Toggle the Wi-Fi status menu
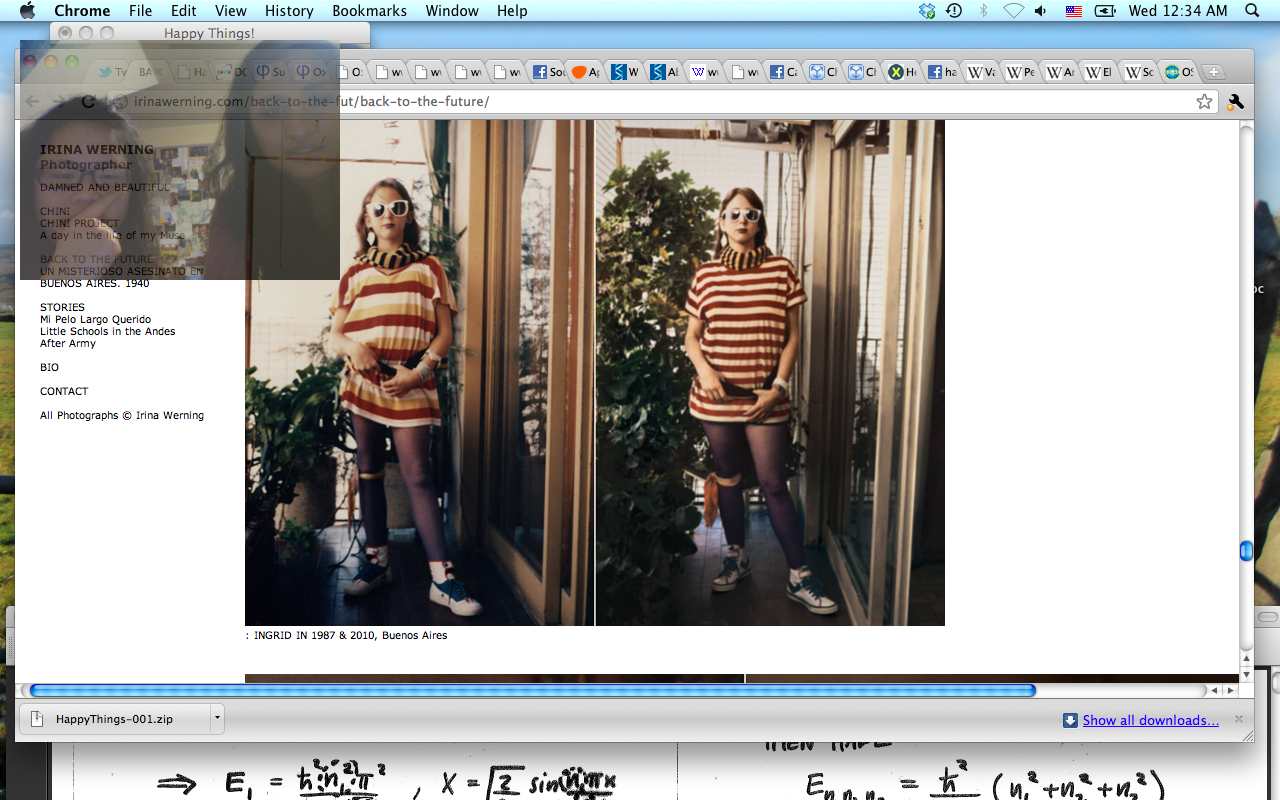 pos(1013,11)
